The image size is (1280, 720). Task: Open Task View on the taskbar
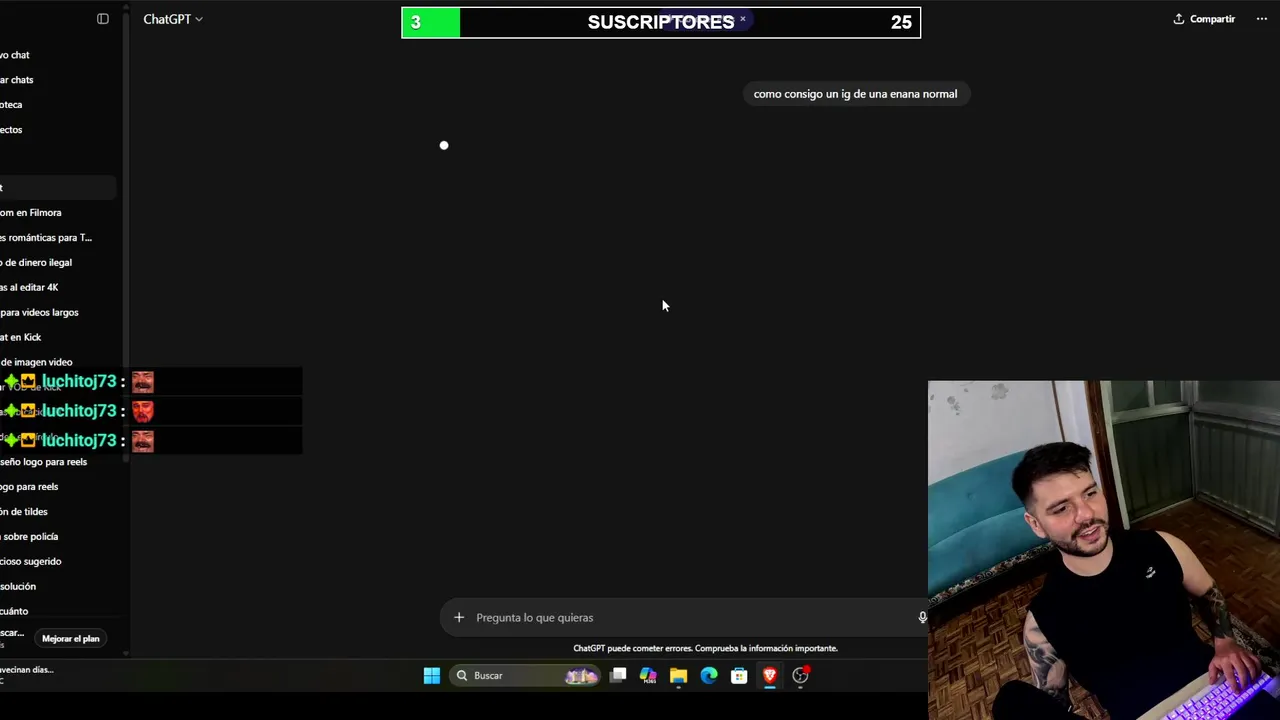click(x=618, y=676)
